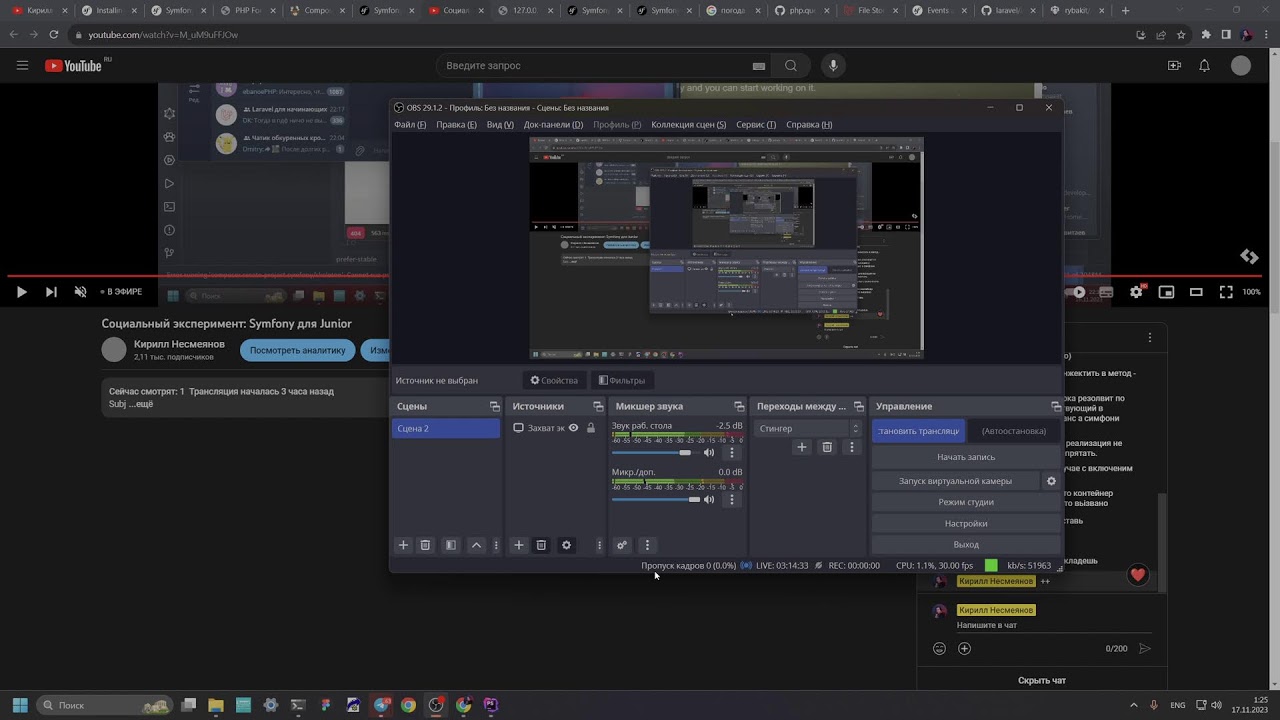
Task: Open the Стингер transition dropdown
Action: point(808,428)
